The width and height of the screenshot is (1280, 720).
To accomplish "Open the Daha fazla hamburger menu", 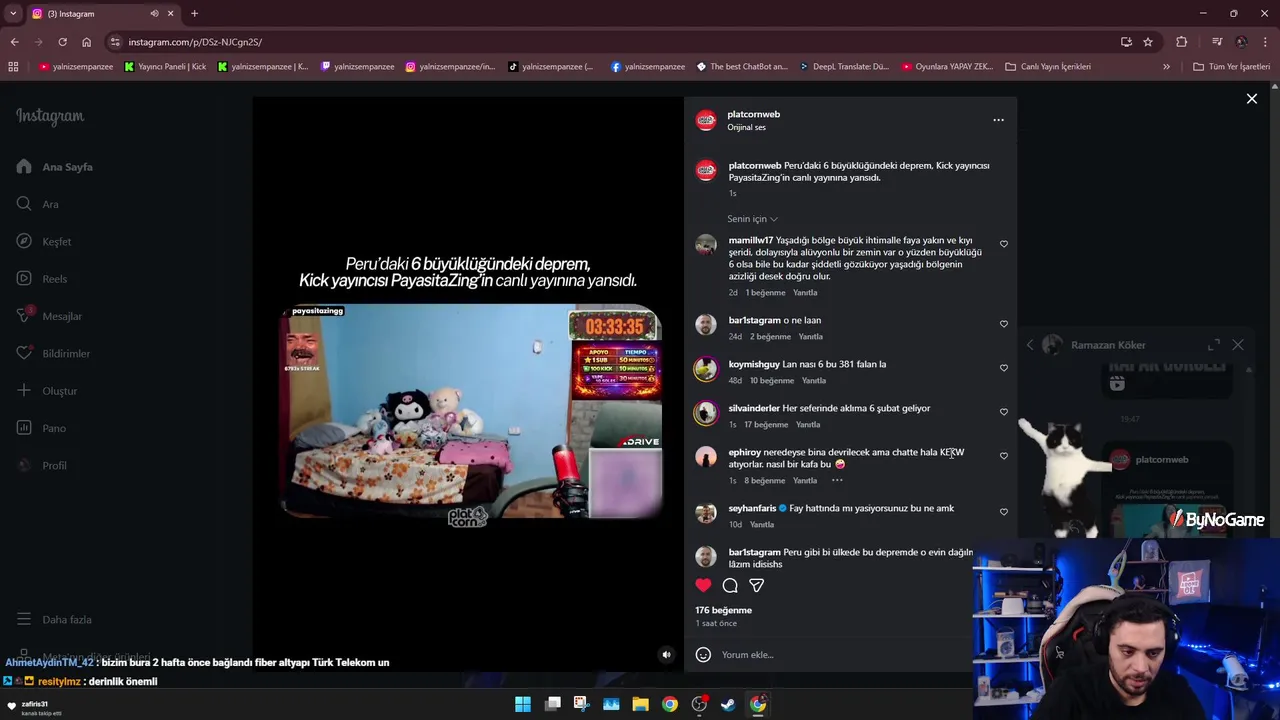I will coord(24,619).
